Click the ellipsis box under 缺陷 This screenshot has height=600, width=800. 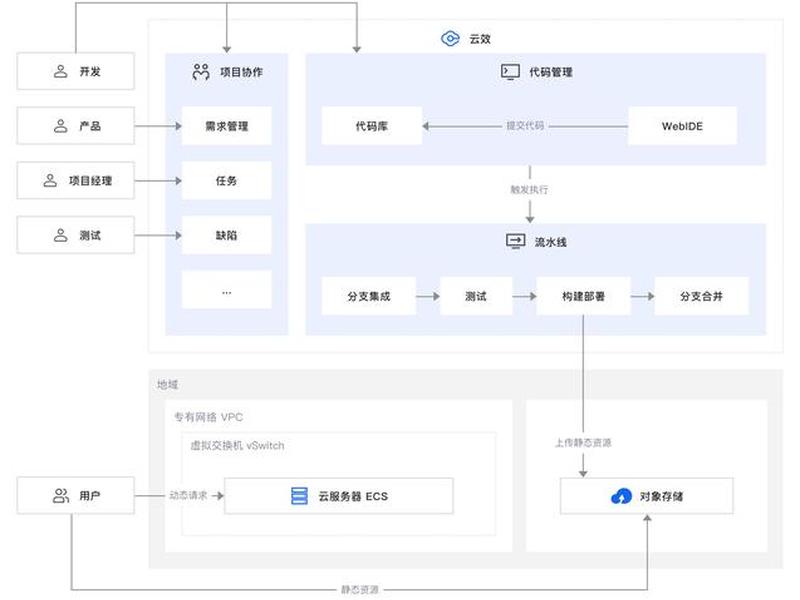pos(227,290)
